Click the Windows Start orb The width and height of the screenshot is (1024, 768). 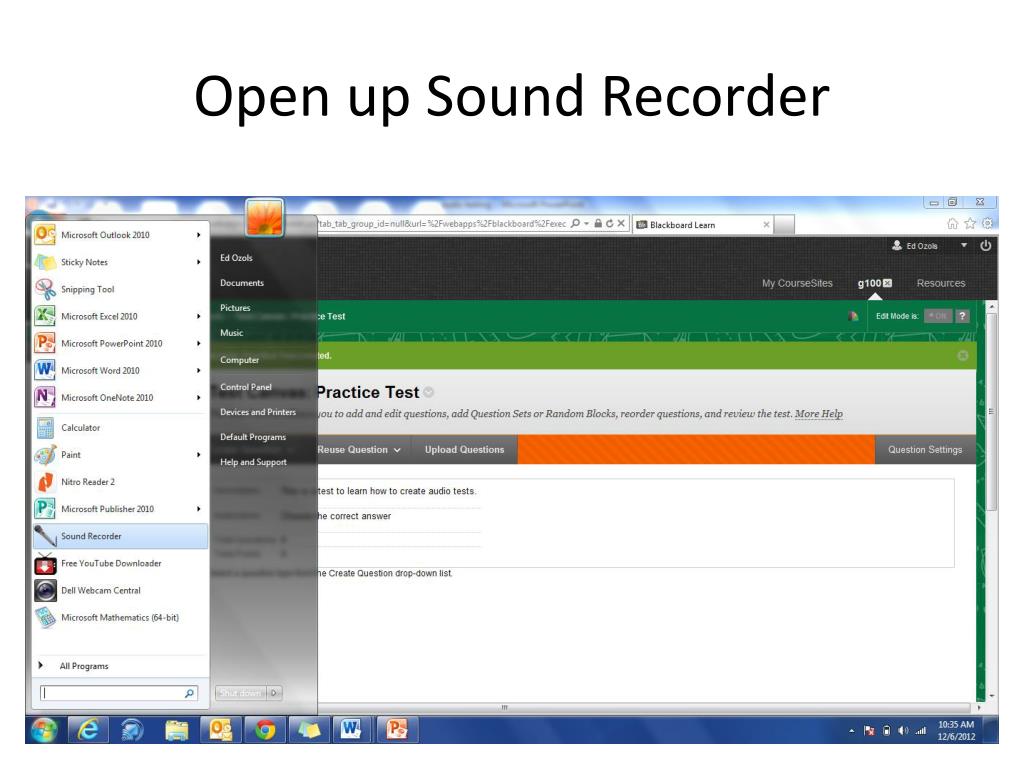[x=44, y=729]
